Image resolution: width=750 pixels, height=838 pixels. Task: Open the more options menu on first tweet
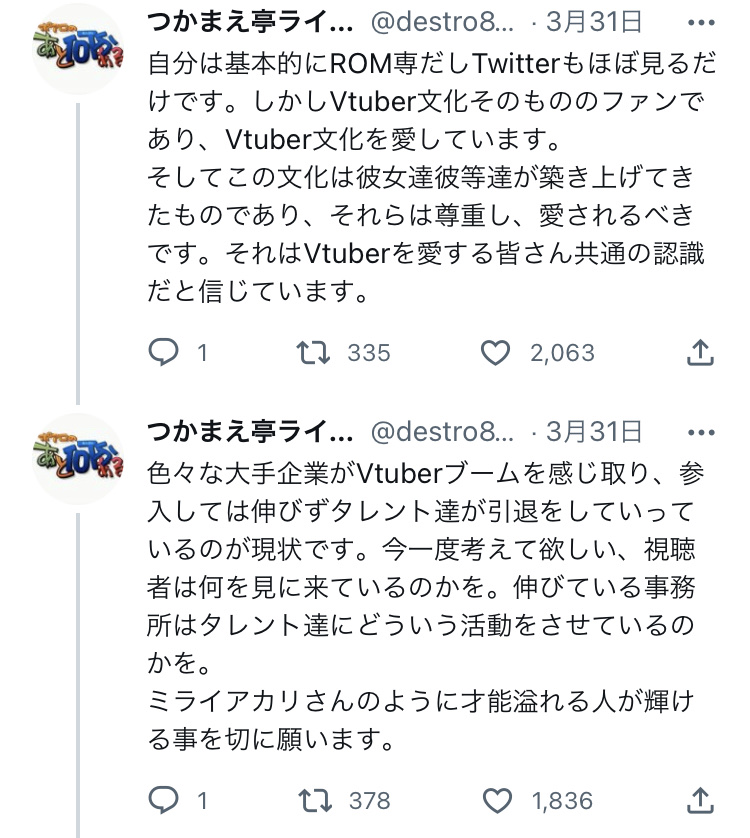click(x=701, y=22)
